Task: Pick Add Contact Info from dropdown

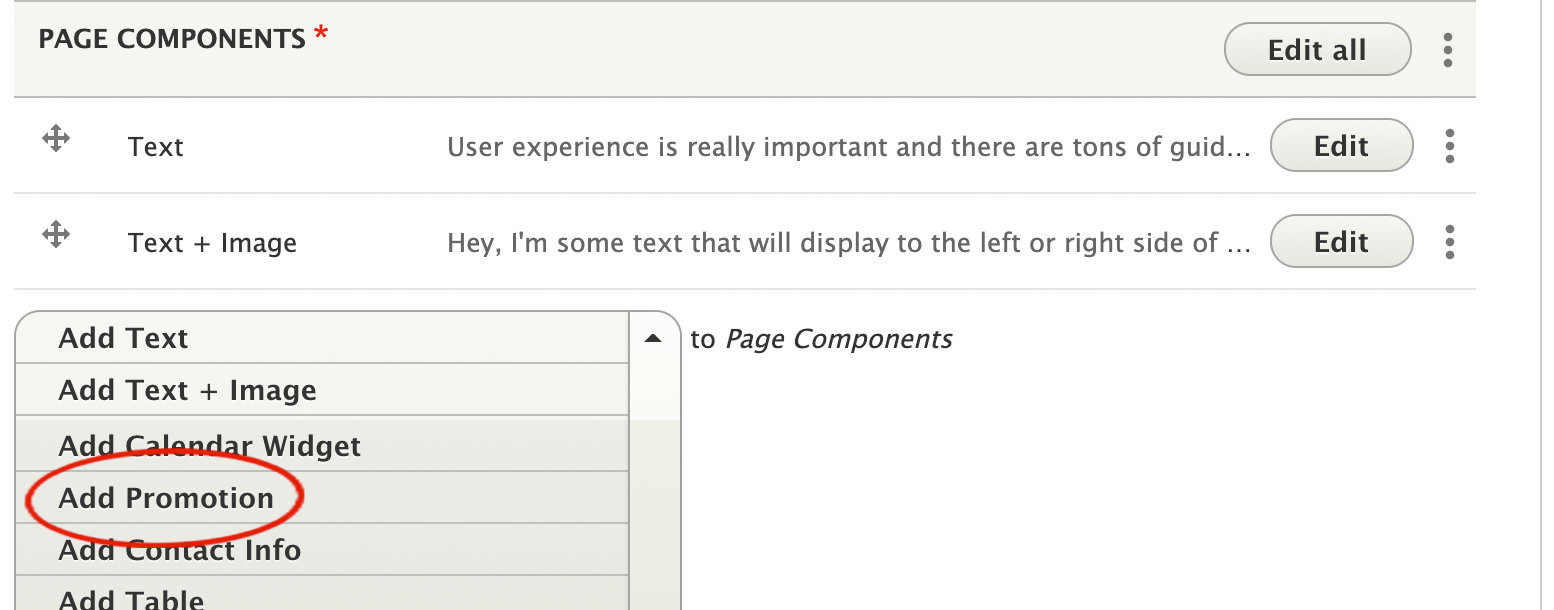Action: click(322, 550)
